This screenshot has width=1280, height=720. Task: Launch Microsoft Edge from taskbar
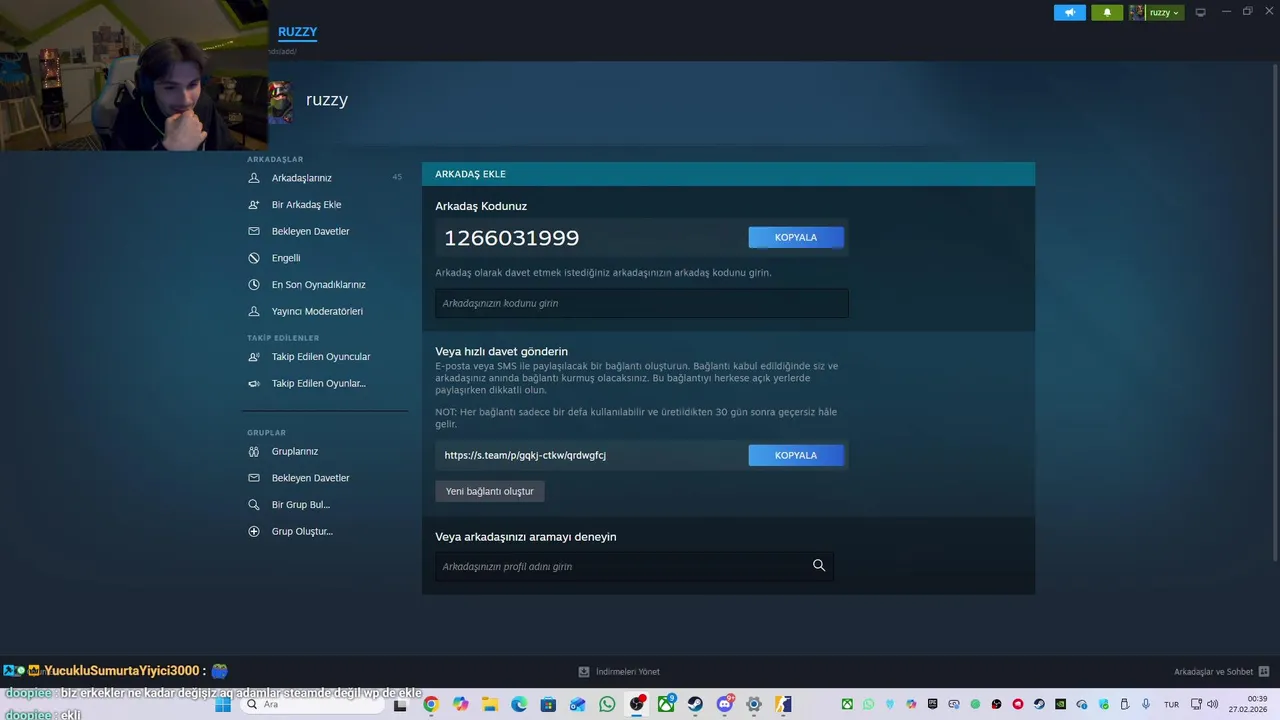[519, 705]
